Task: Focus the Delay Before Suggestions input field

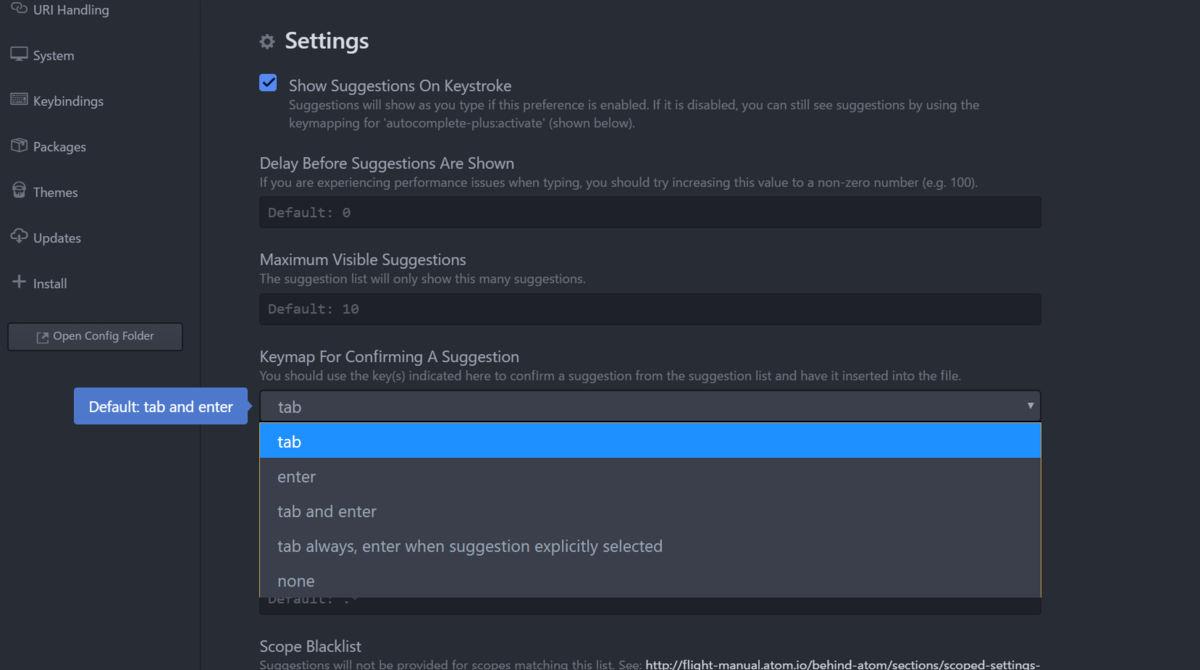Action: coord(649,212)
